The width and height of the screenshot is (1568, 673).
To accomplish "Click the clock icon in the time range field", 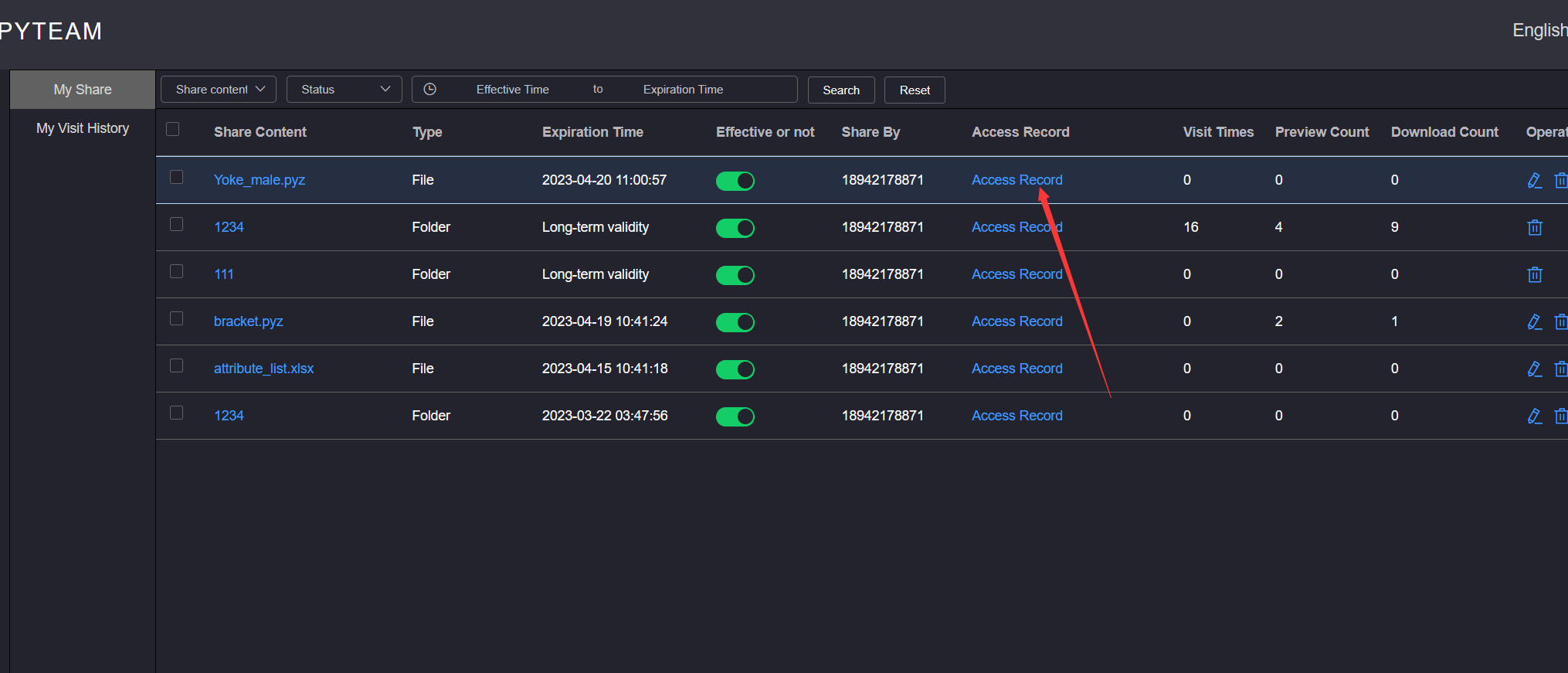I will click(x=430, y=89).
